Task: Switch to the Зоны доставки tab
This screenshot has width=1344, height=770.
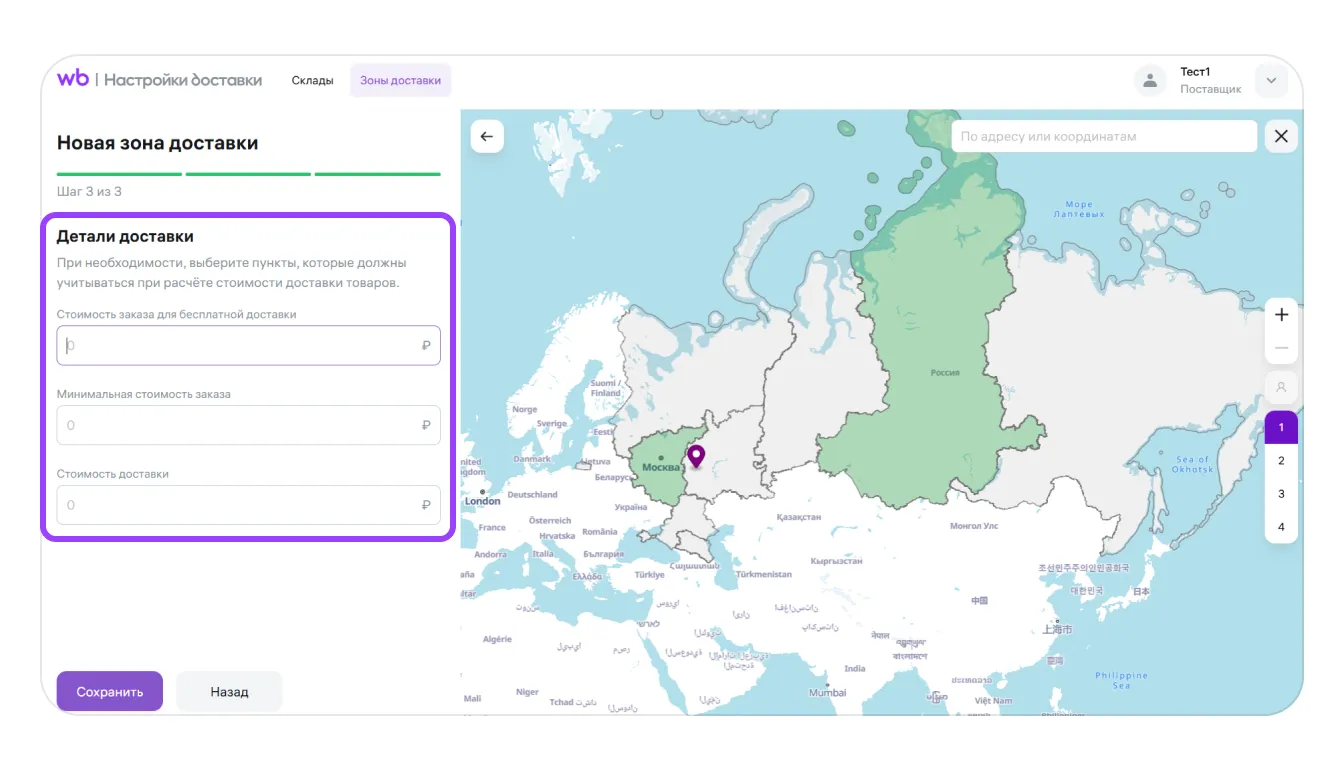Action: (x=400, y=81)
